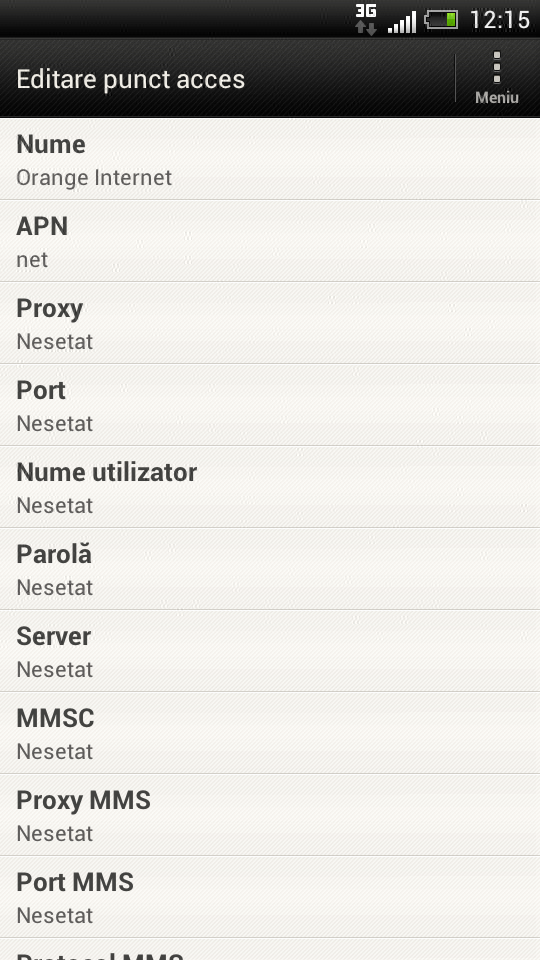The image size is (540, 960).
Task: Select the MMSC setting entry
Action: tap(270, 733)
